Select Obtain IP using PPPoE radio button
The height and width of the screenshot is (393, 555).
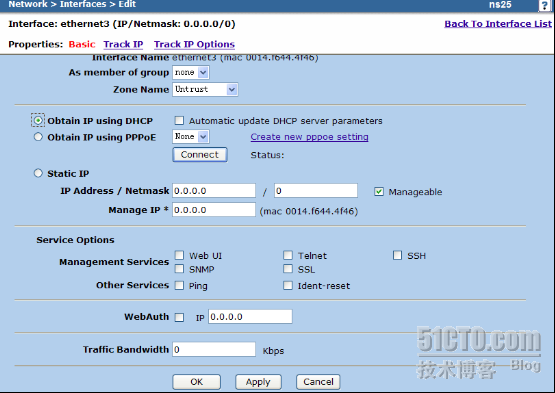click(x=38, y=137)
